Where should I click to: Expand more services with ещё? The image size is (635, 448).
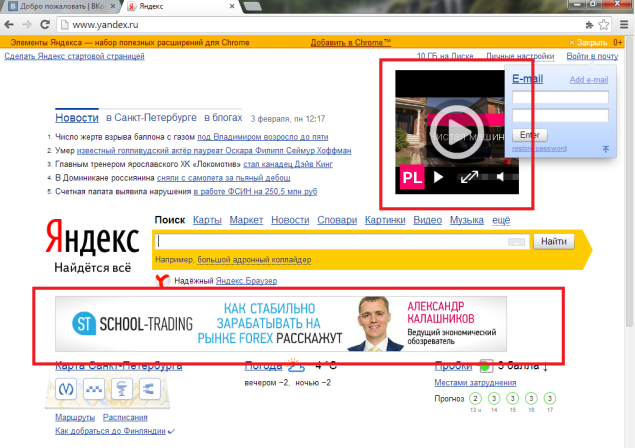tap(501, 220)
